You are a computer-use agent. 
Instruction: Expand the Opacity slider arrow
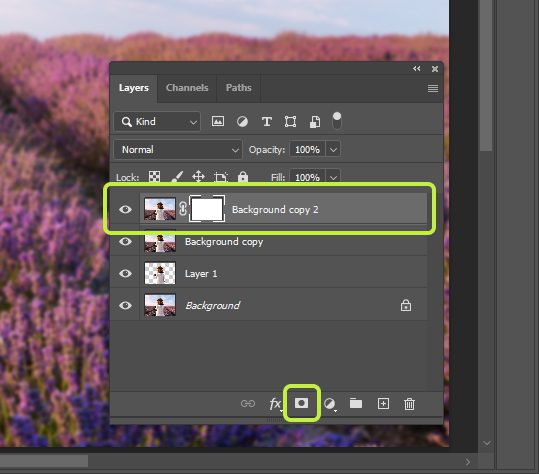333,150
